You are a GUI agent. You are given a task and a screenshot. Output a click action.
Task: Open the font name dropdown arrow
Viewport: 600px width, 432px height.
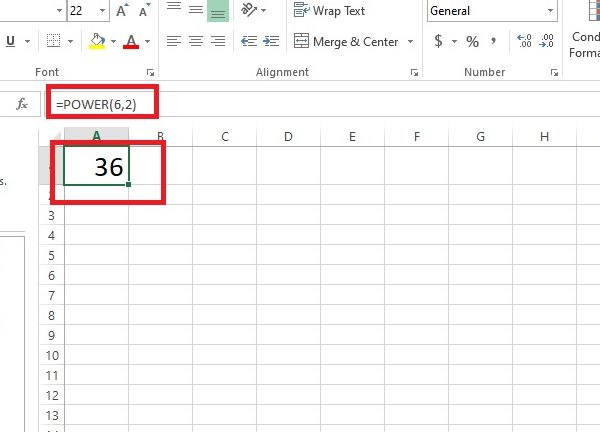[x=59, y=10]
